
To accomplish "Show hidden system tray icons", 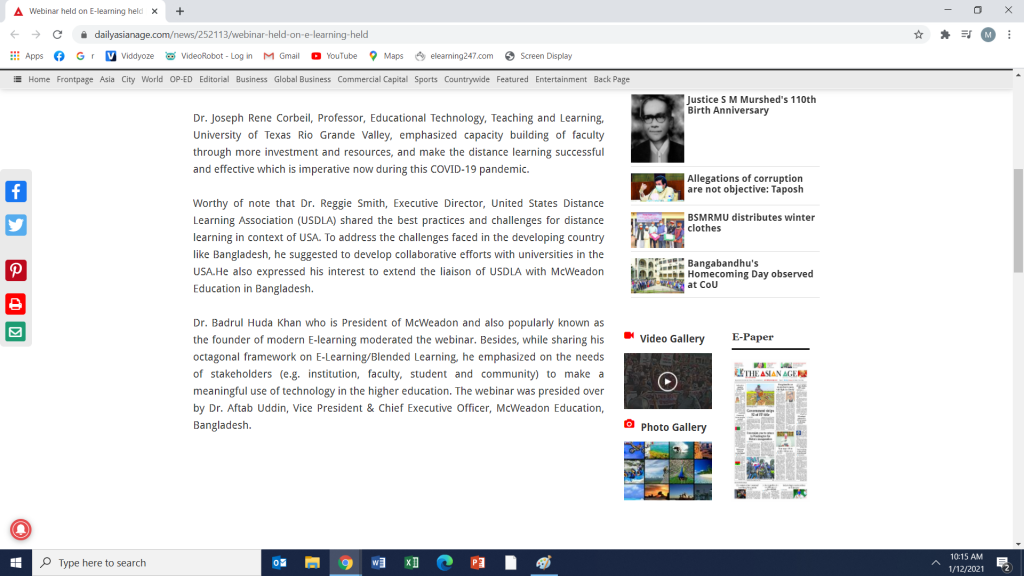I will point(936,563).
